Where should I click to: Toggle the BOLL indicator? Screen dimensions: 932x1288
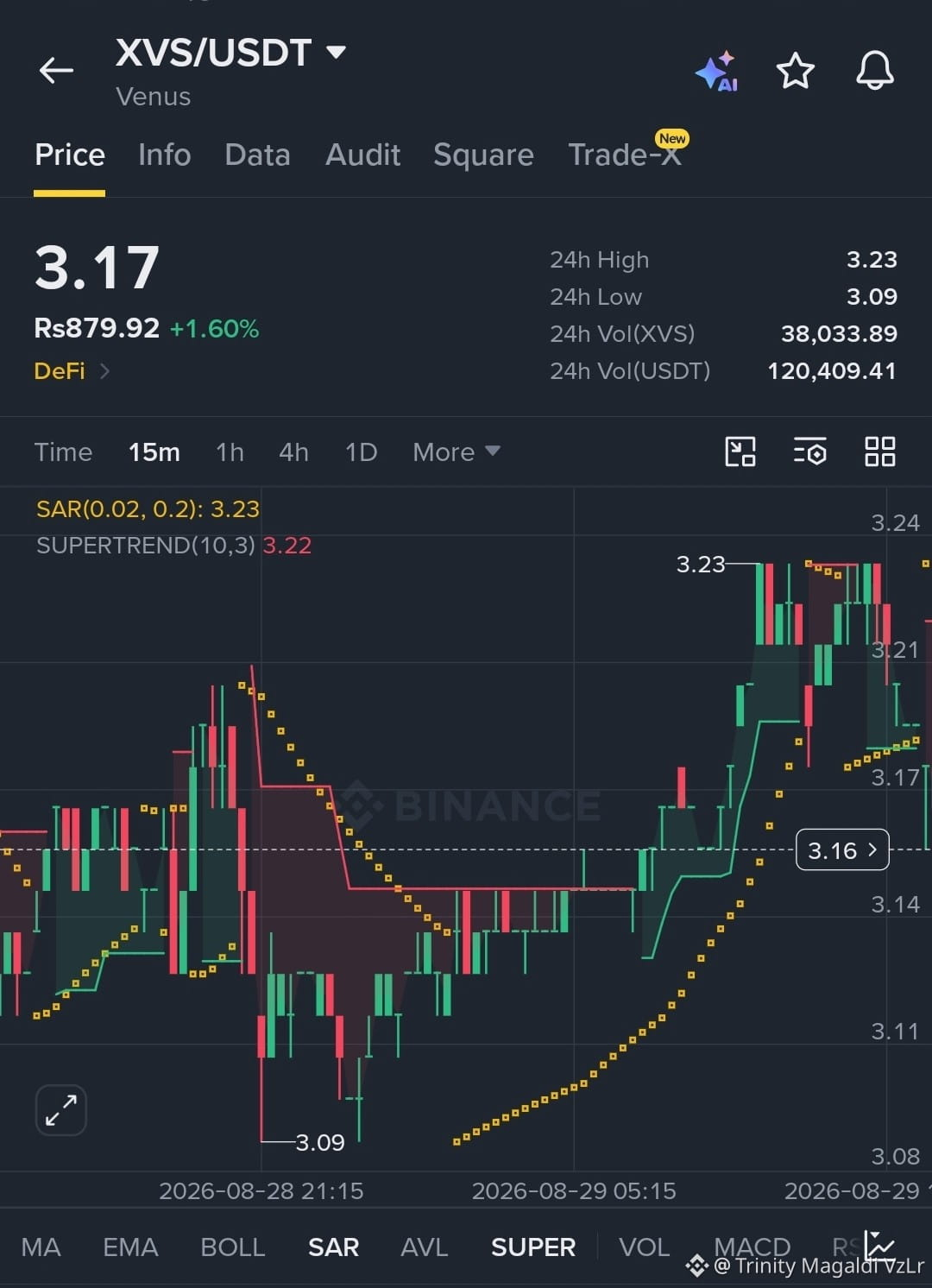tap(233, 1247)
